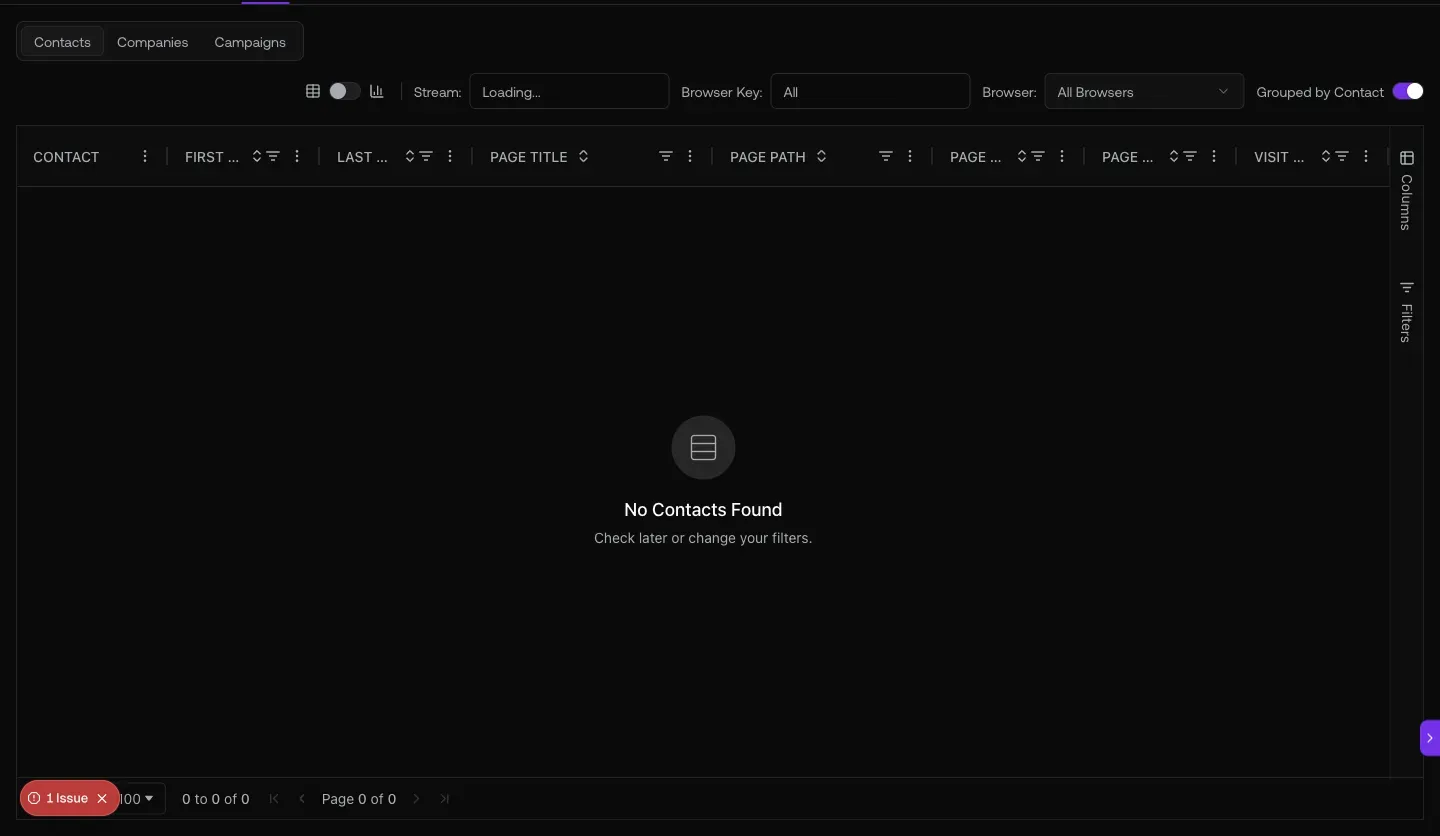Screen dimensions: 1440x836
Task: Click the 'No Contacts Found' message
Action: point(703,509)
